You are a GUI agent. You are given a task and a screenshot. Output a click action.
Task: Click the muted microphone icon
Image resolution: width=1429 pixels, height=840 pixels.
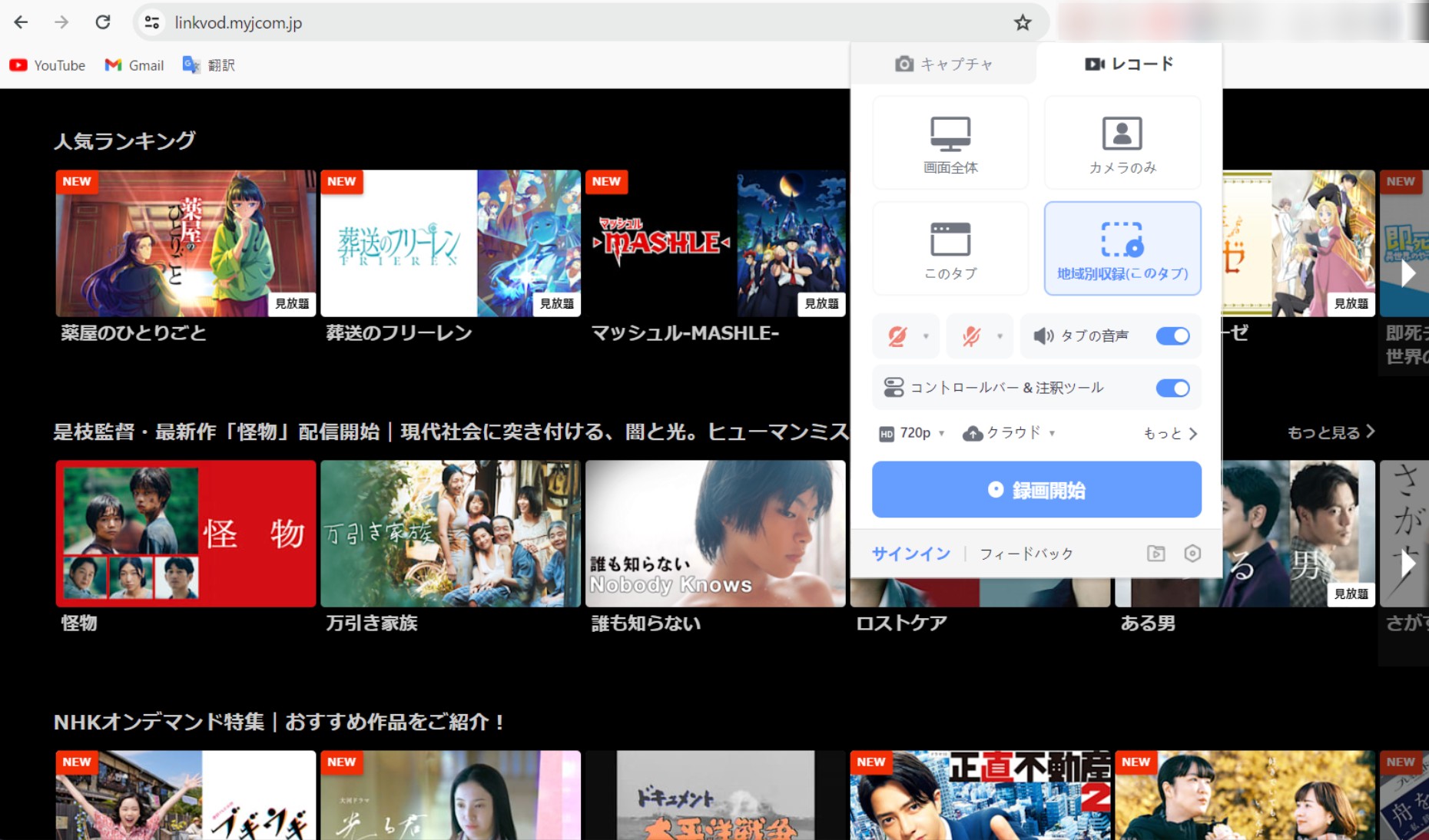(x=972, y=336)
